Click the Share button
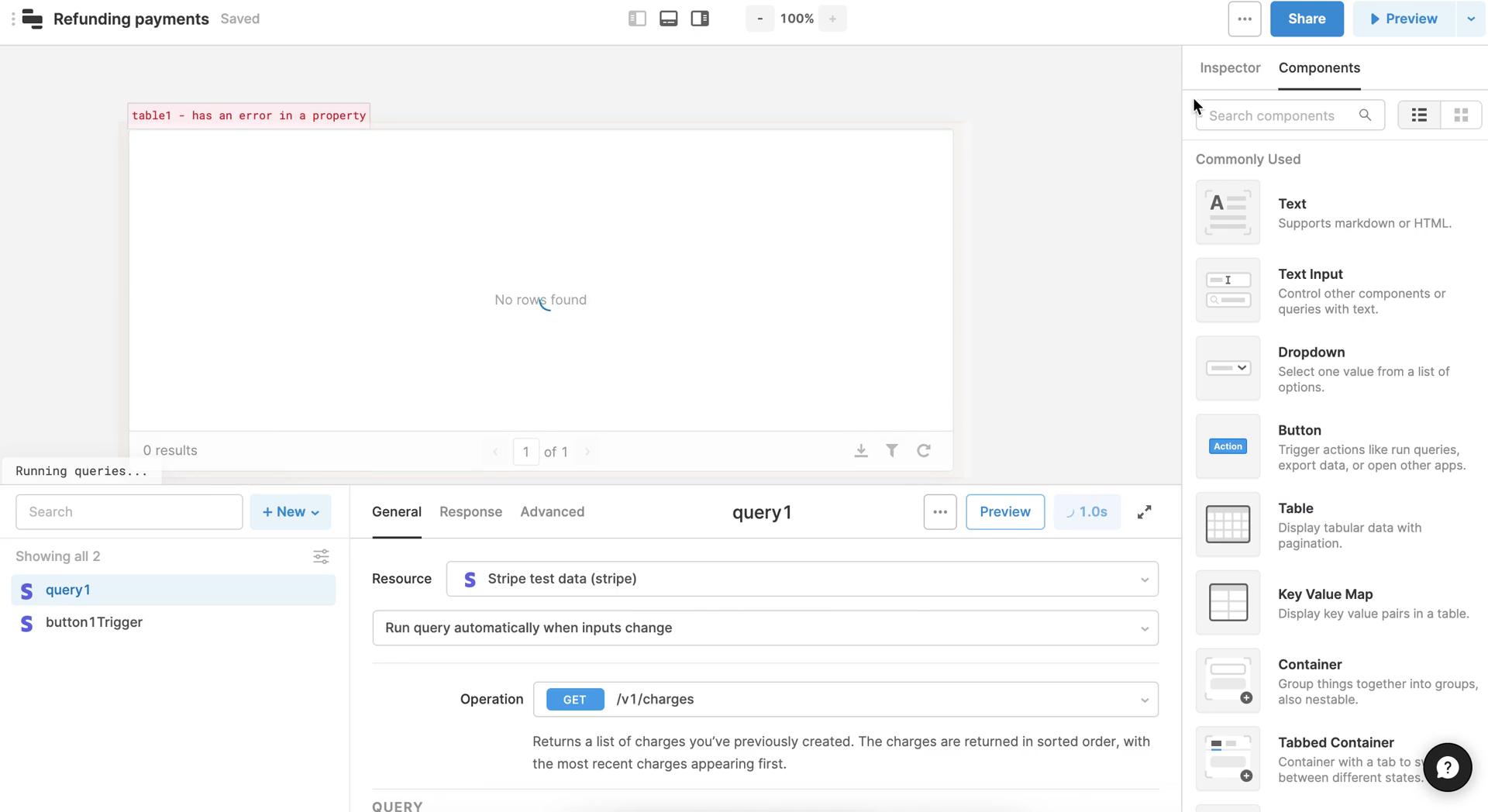The image size is (1488, 812). click(1307, 19)
